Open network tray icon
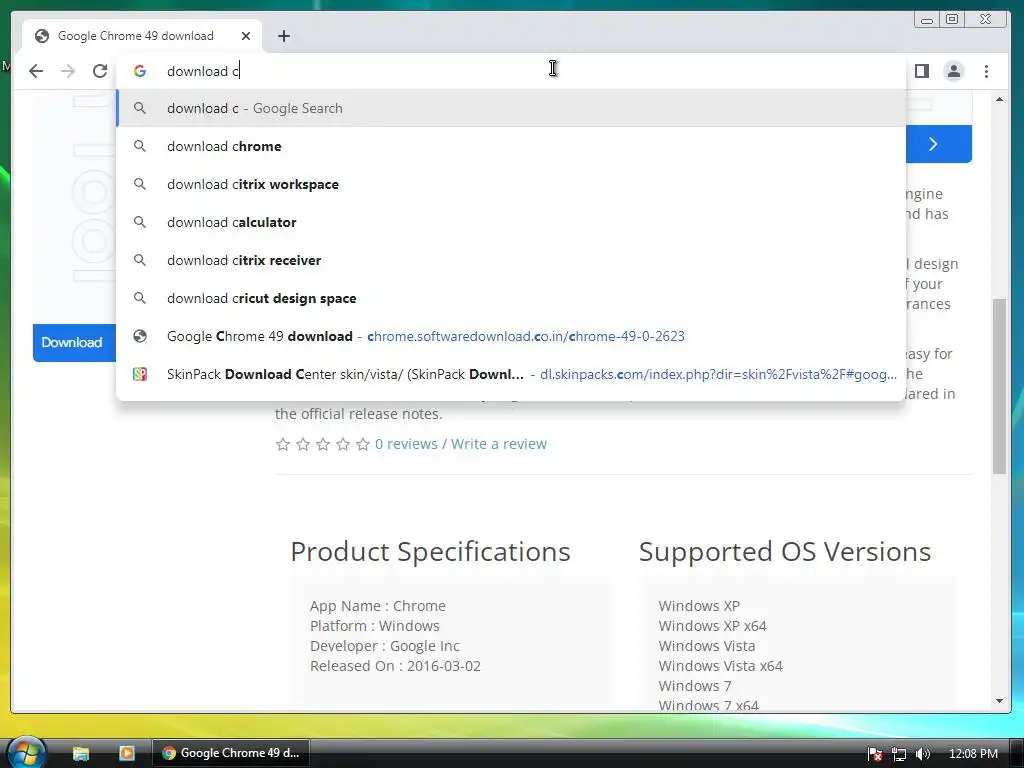Screen dimensions: 1024x768 (899, 754)
